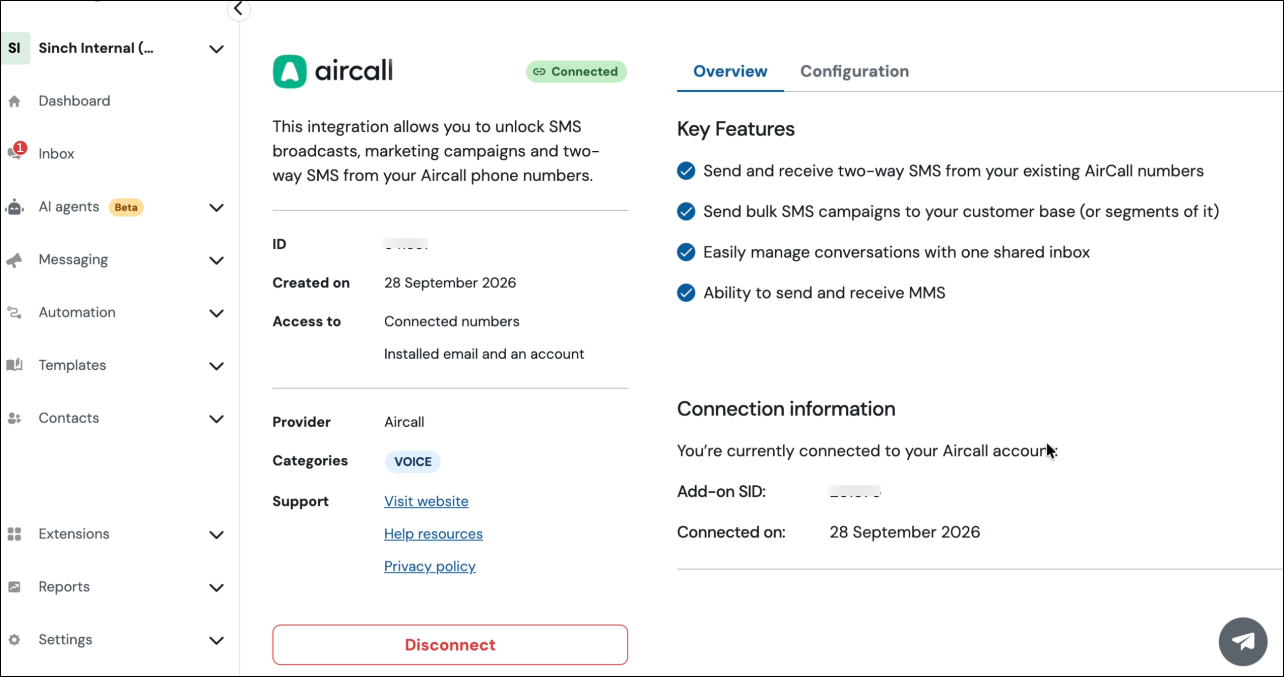The image size is (1284, 677).
Task: Switch to the Configuration tab
Action: point(854,71)
